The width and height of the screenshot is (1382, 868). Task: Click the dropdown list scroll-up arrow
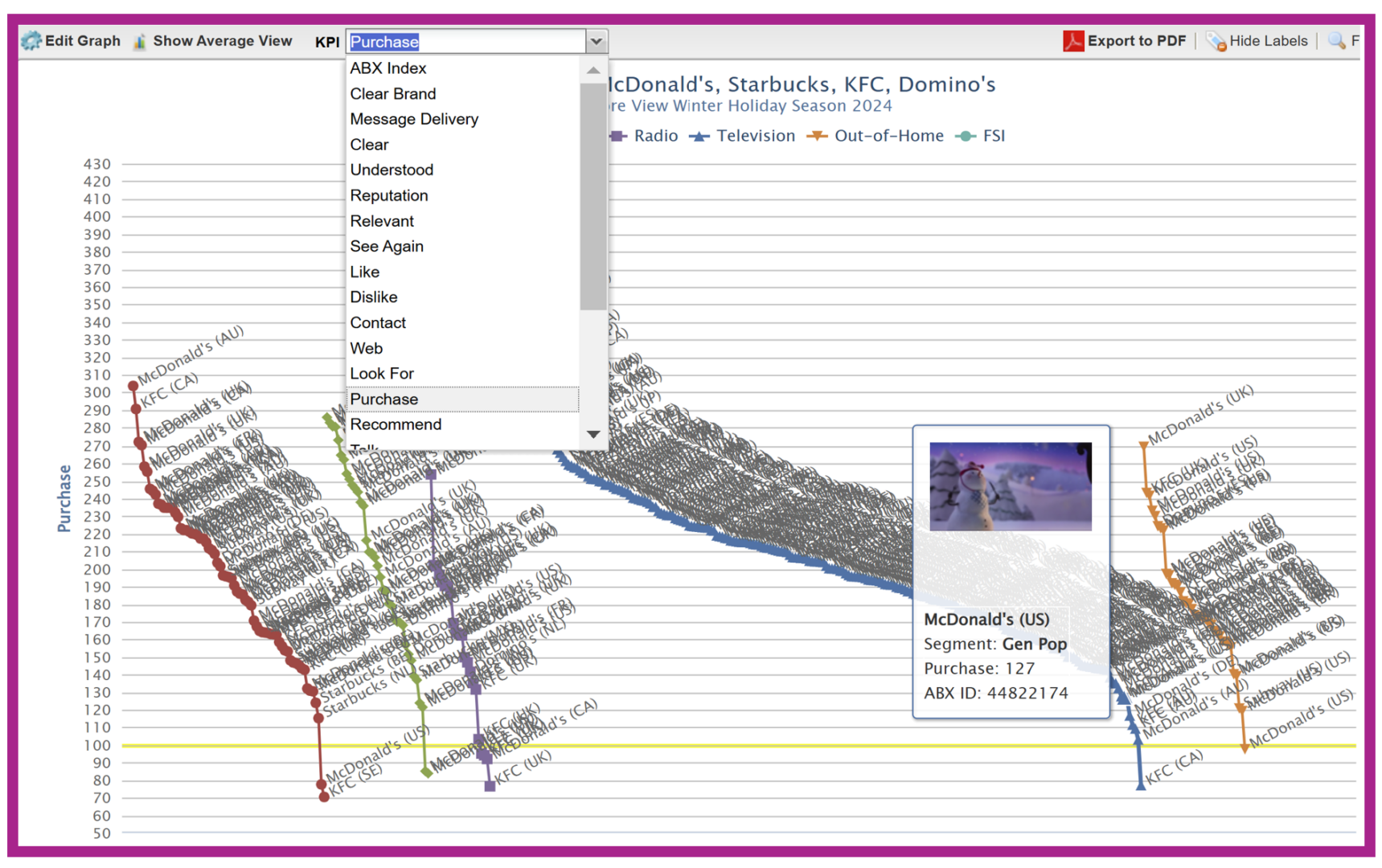593,71
